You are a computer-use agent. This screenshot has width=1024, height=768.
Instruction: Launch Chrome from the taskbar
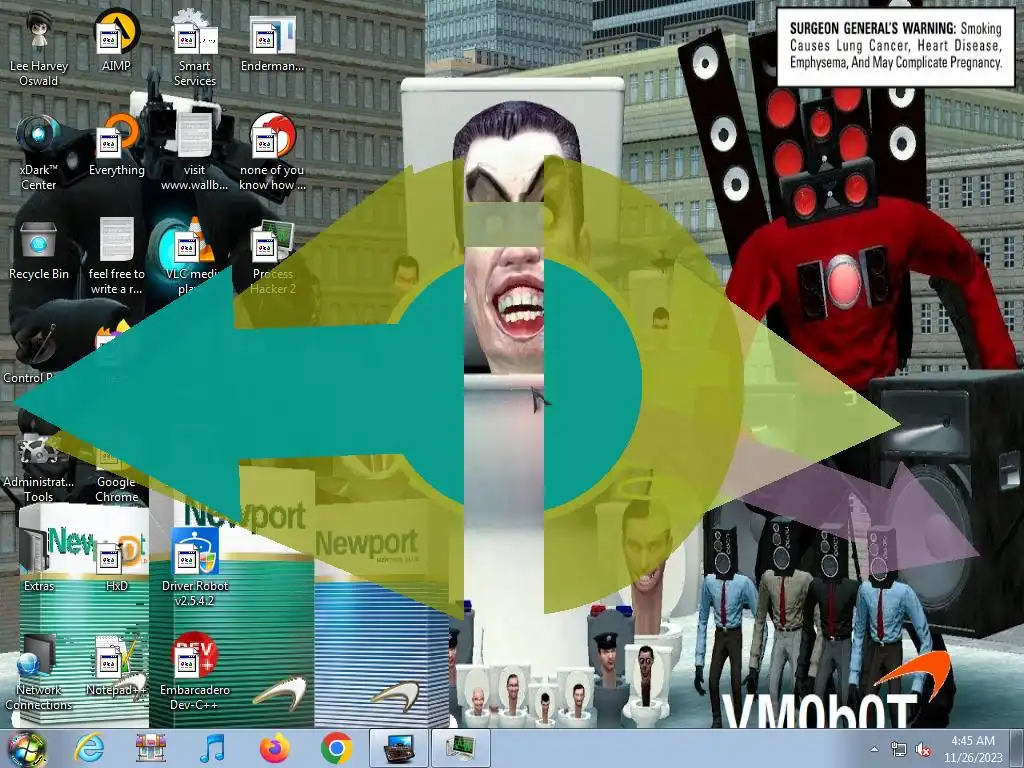(x=336, y=748)
